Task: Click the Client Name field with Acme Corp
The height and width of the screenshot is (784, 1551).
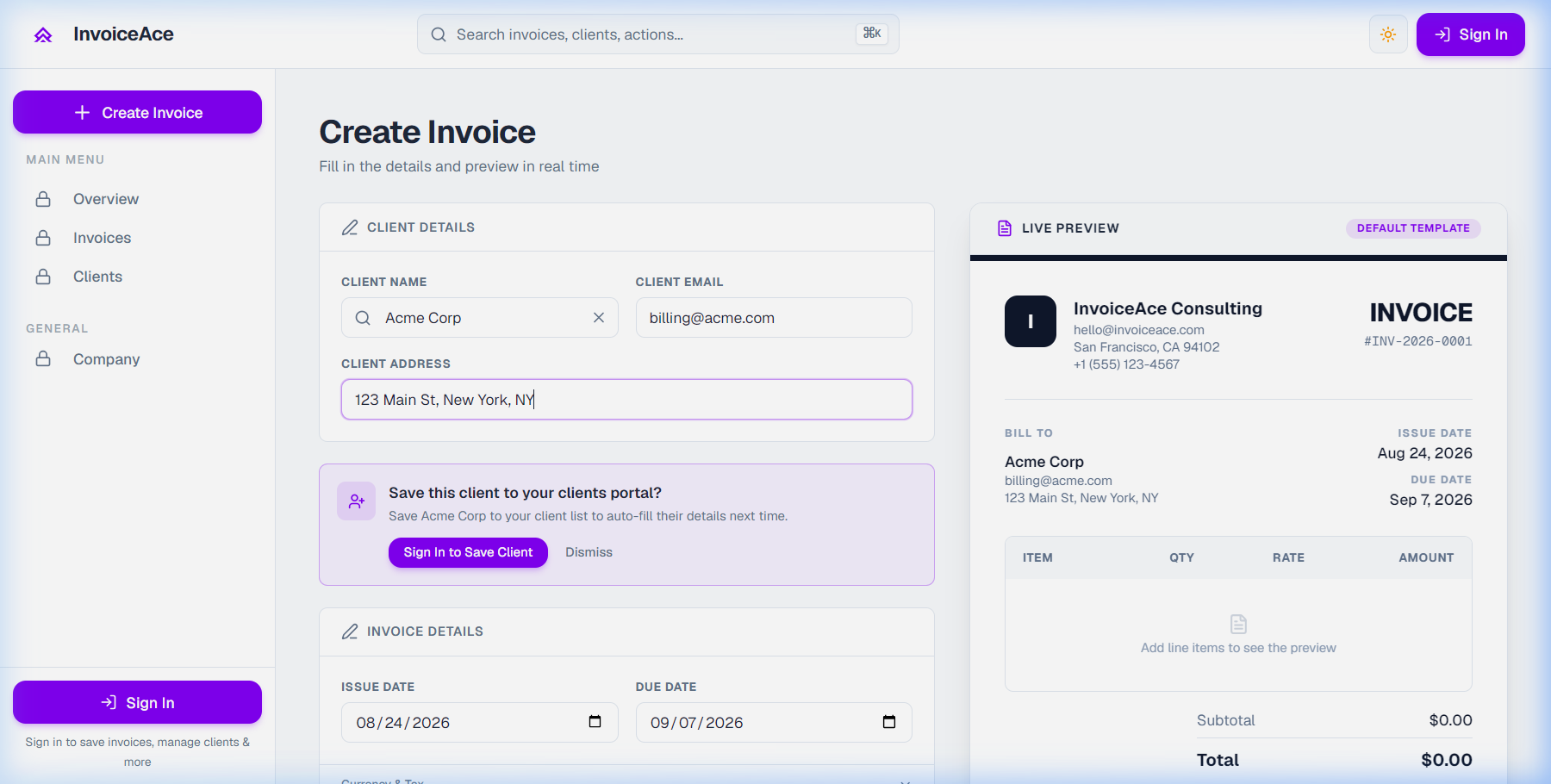Action: point(479,318)
